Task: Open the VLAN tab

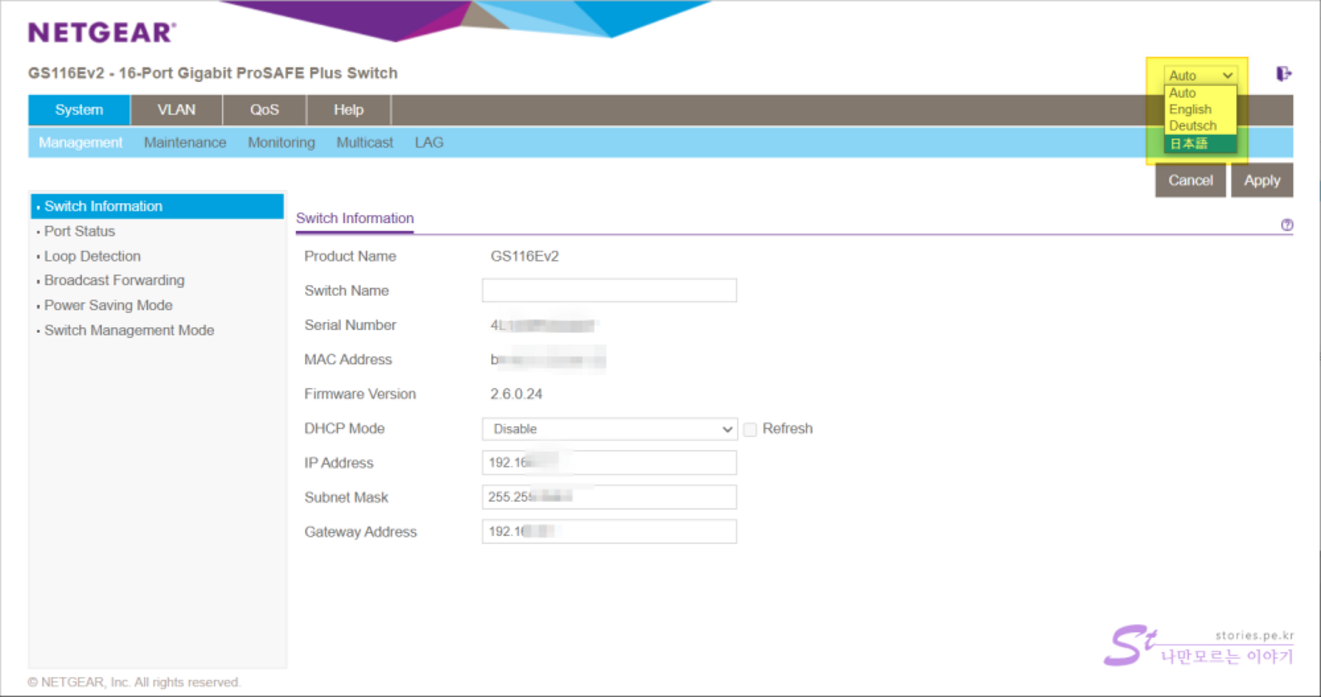Action: click(176, 110)
